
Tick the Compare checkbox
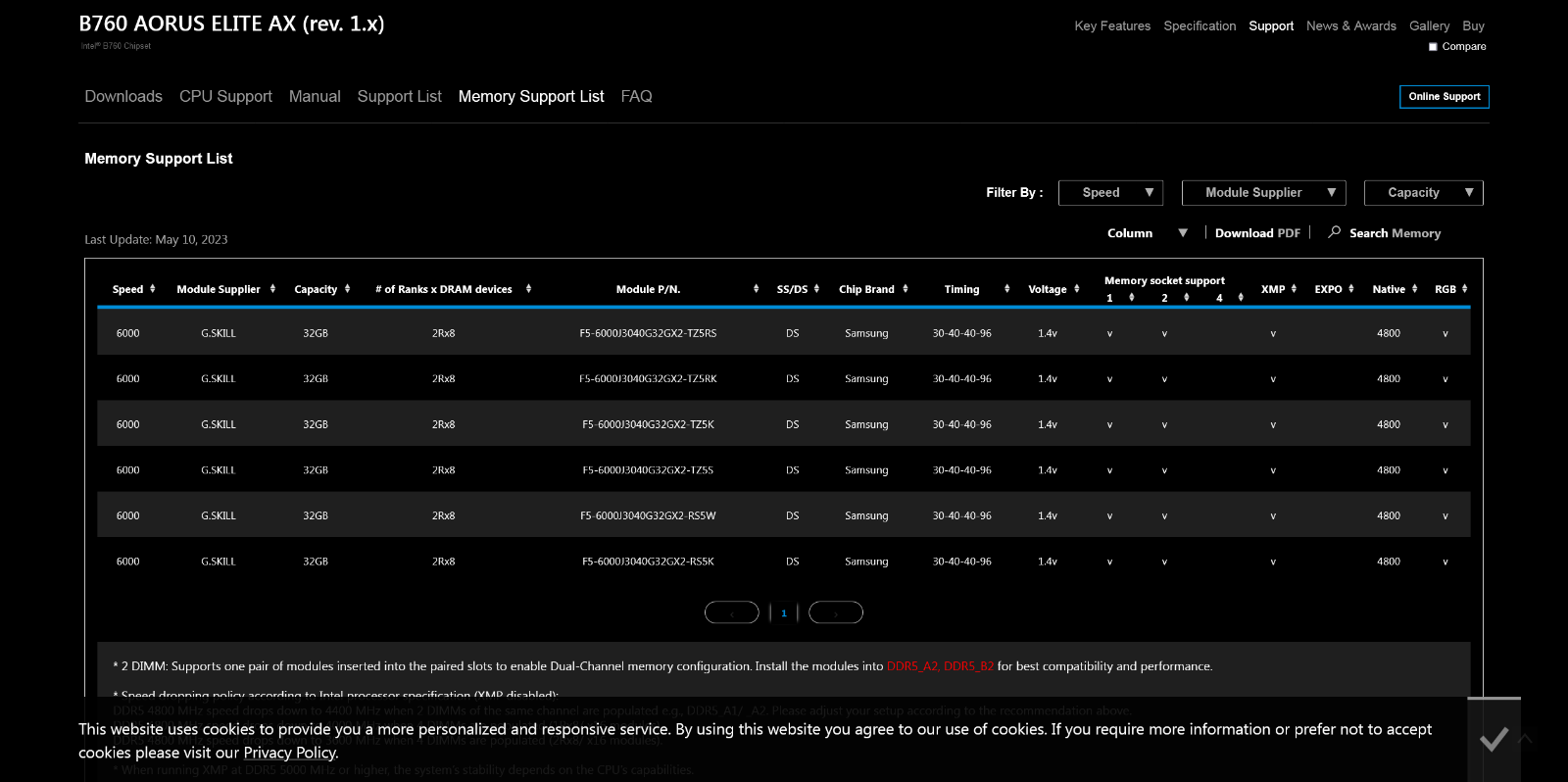pyautogui.click(x=1433, y=47)
